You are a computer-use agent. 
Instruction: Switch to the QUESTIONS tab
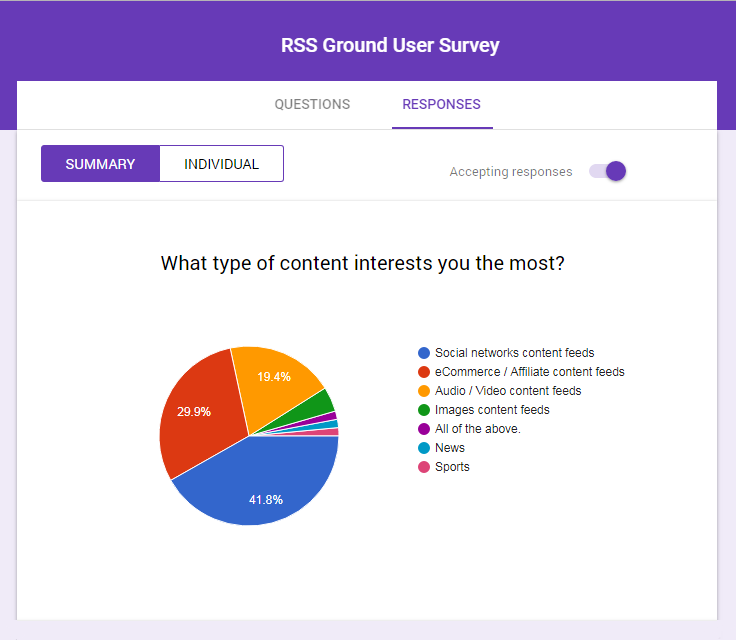click(312, 104)
